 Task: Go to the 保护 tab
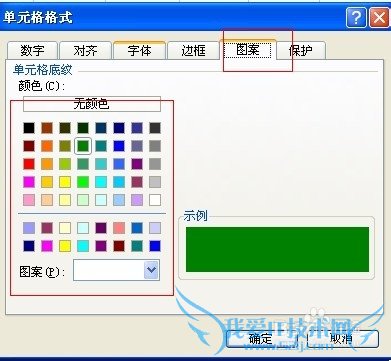point(301,51)
